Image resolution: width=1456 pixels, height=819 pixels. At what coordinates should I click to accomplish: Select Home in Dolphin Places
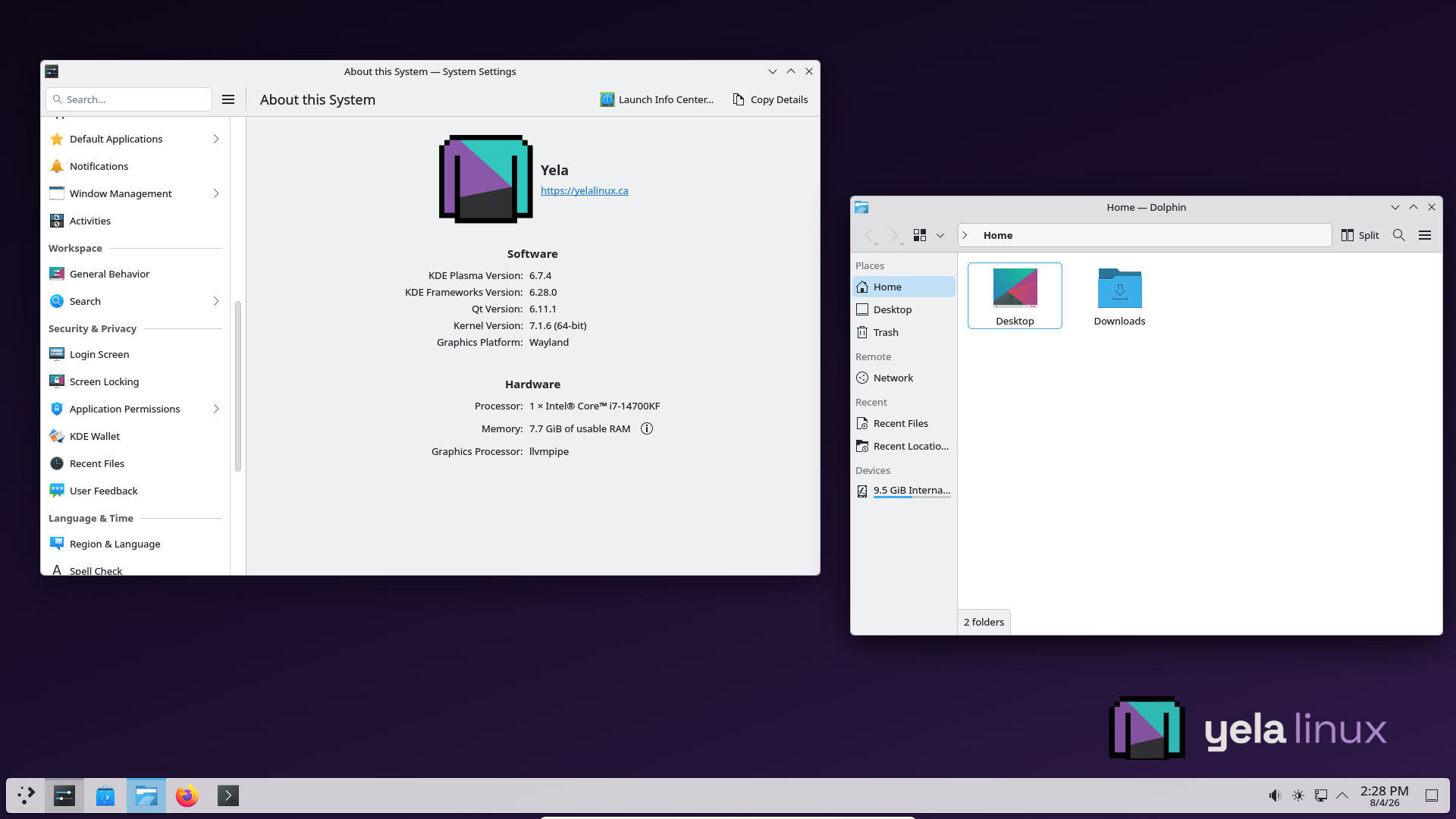(904, 287)
